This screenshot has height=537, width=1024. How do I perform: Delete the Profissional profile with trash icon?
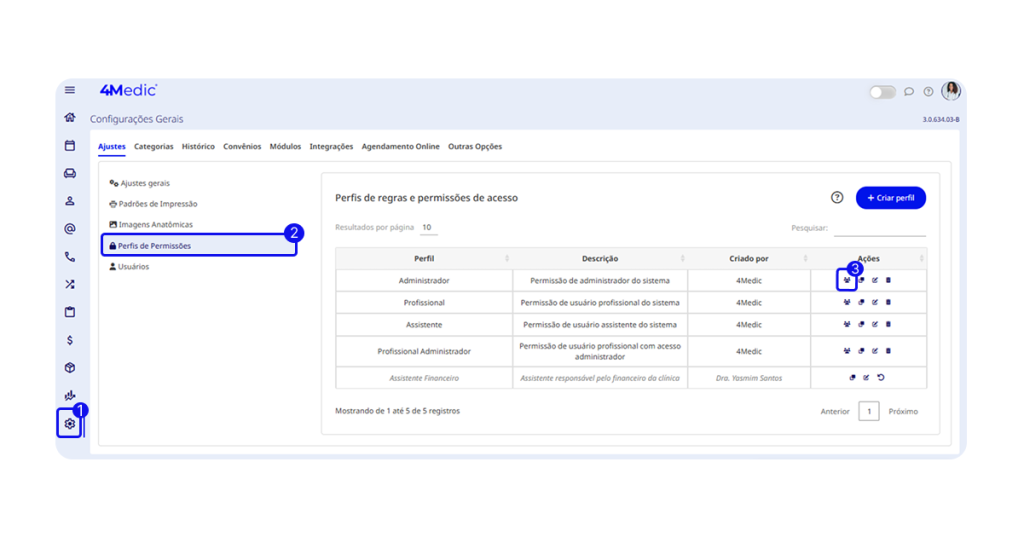(888, 302)
